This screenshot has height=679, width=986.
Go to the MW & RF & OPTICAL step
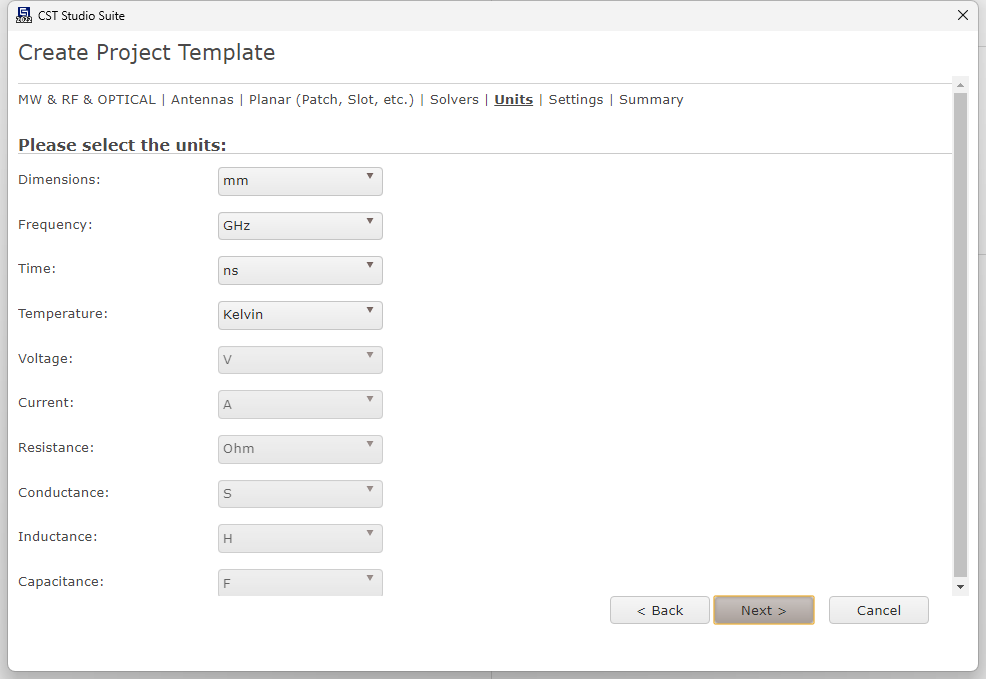tap(87, 99)
